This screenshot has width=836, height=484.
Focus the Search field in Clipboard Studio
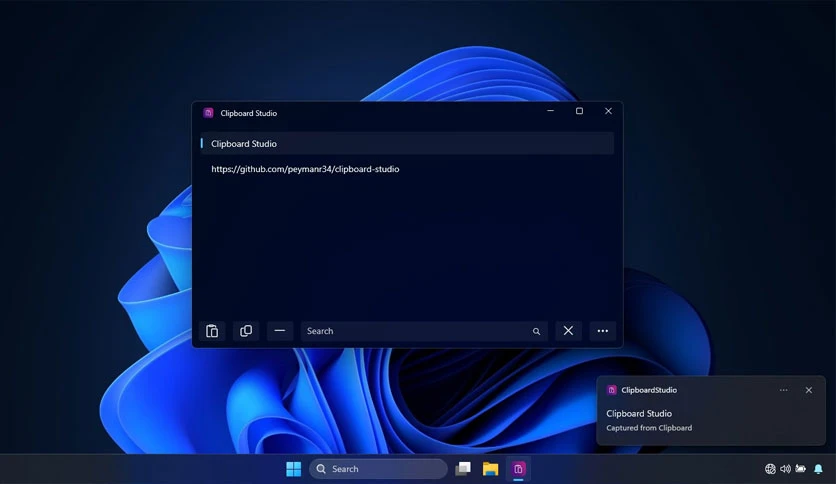[x=424, y=331]
